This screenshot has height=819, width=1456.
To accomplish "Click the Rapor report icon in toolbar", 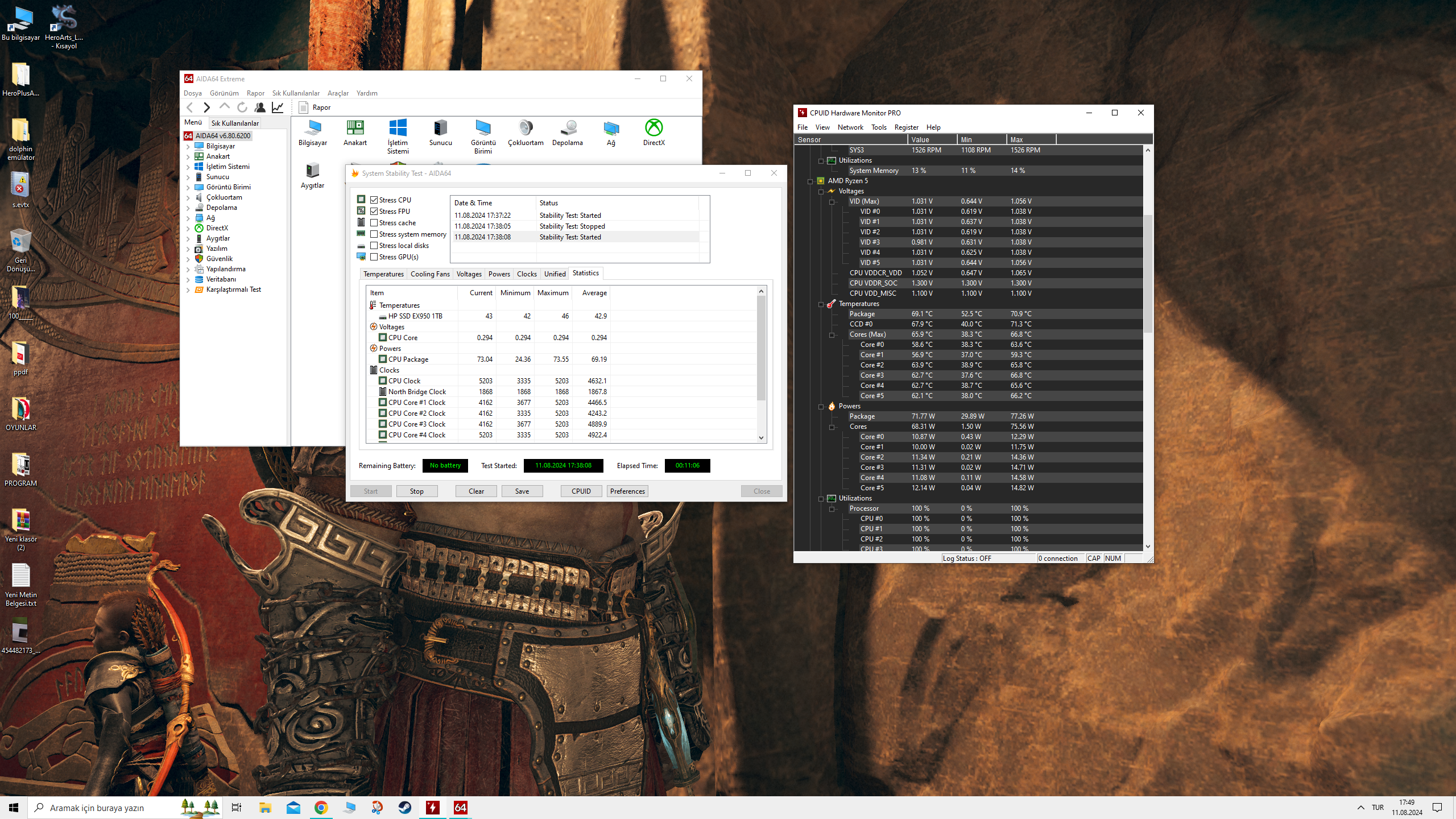I will [303, 107].
